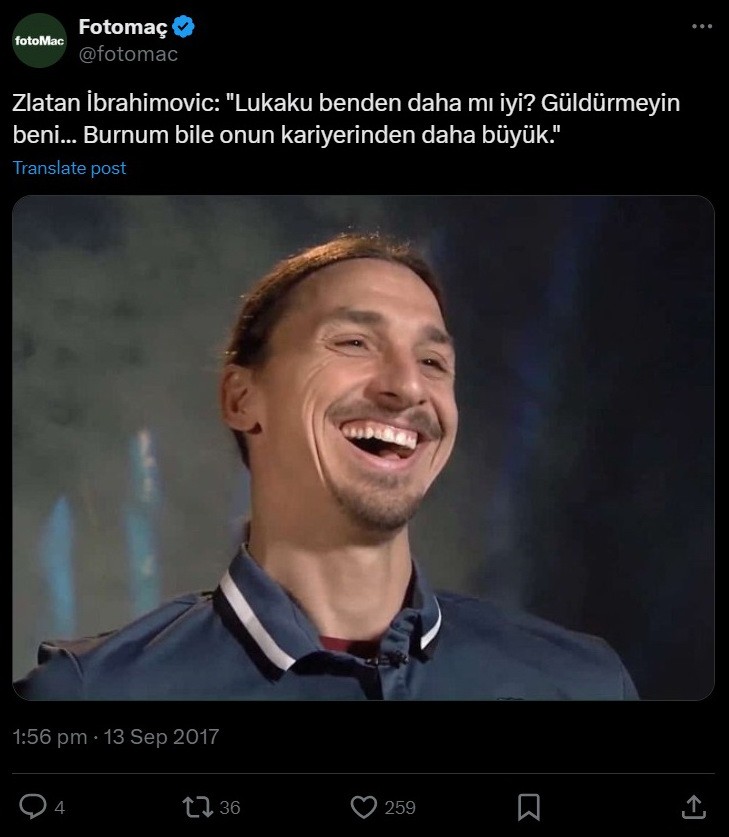Image resolution: width=729 pixels, height=837 pixels.
Task: Click the 13 Sep 2017 date
Action: (x=161, y=737)
